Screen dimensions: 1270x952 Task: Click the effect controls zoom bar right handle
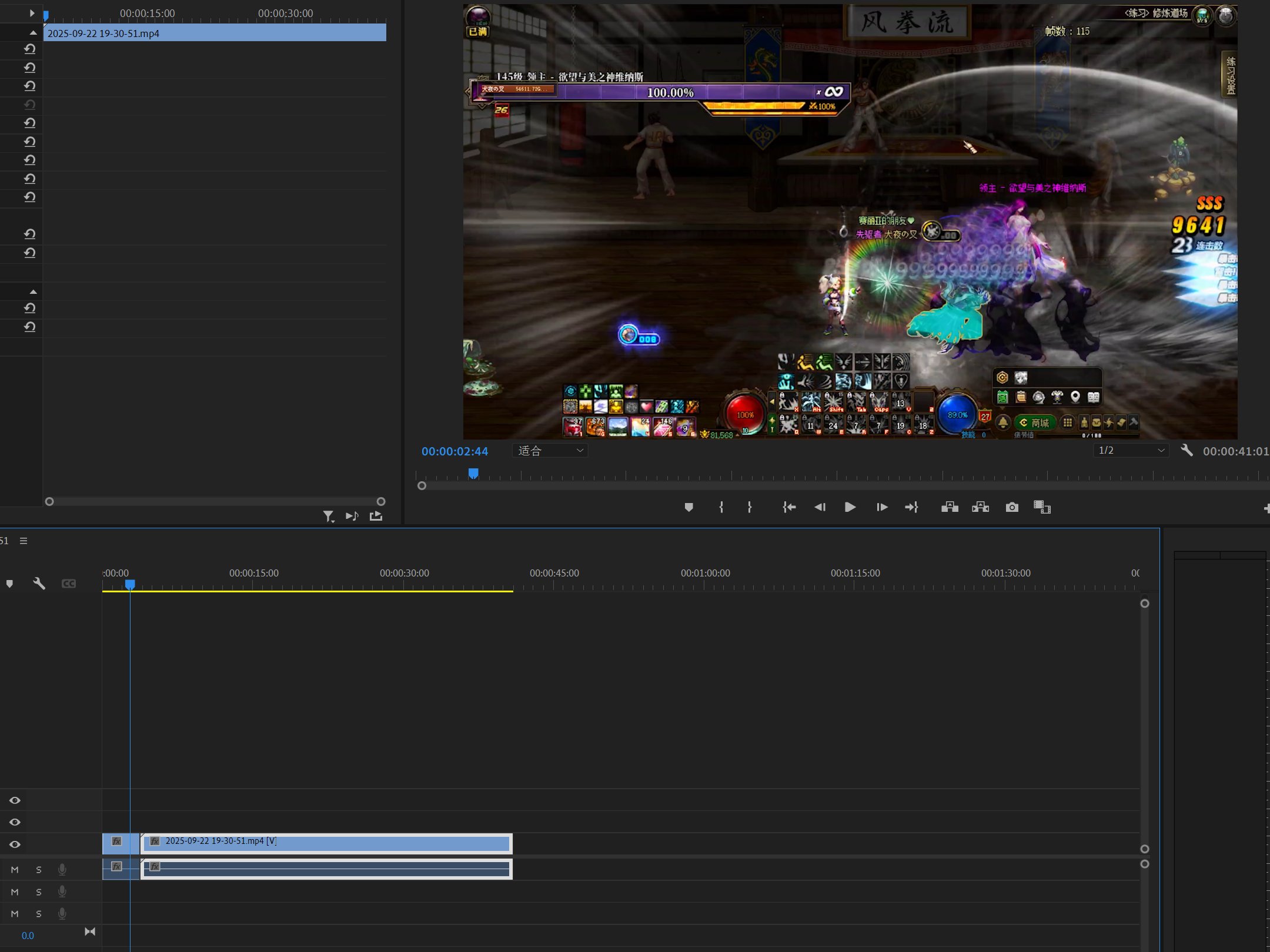(x=381, y=502)
